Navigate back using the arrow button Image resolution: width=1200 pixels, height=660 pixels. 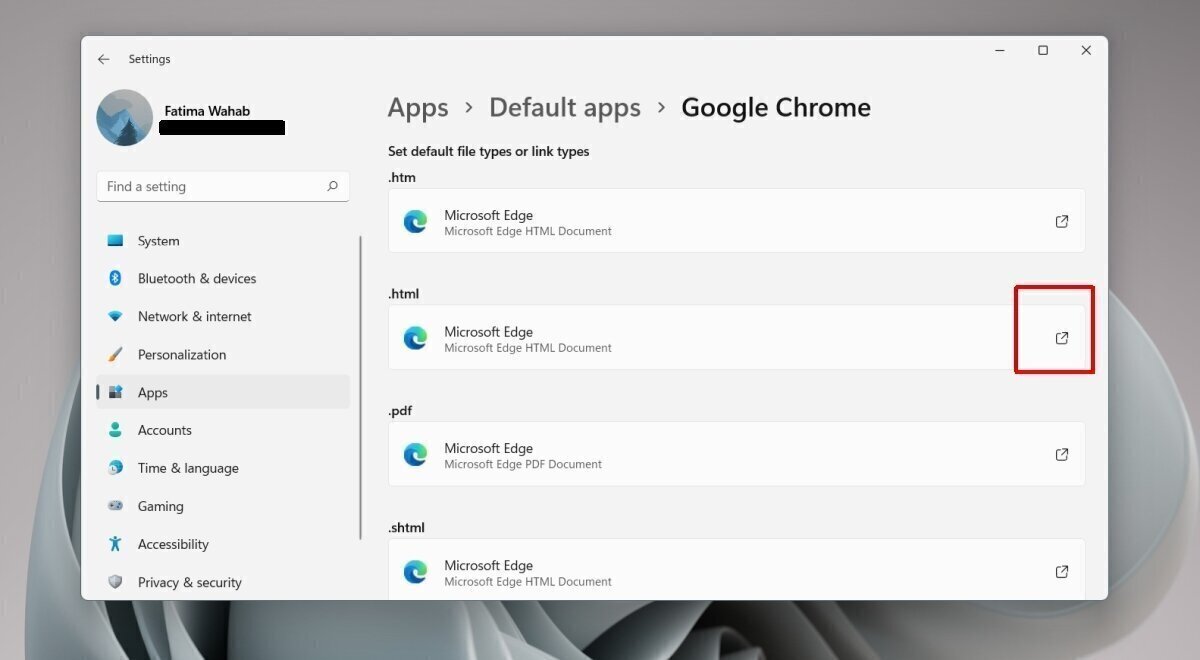103,59
